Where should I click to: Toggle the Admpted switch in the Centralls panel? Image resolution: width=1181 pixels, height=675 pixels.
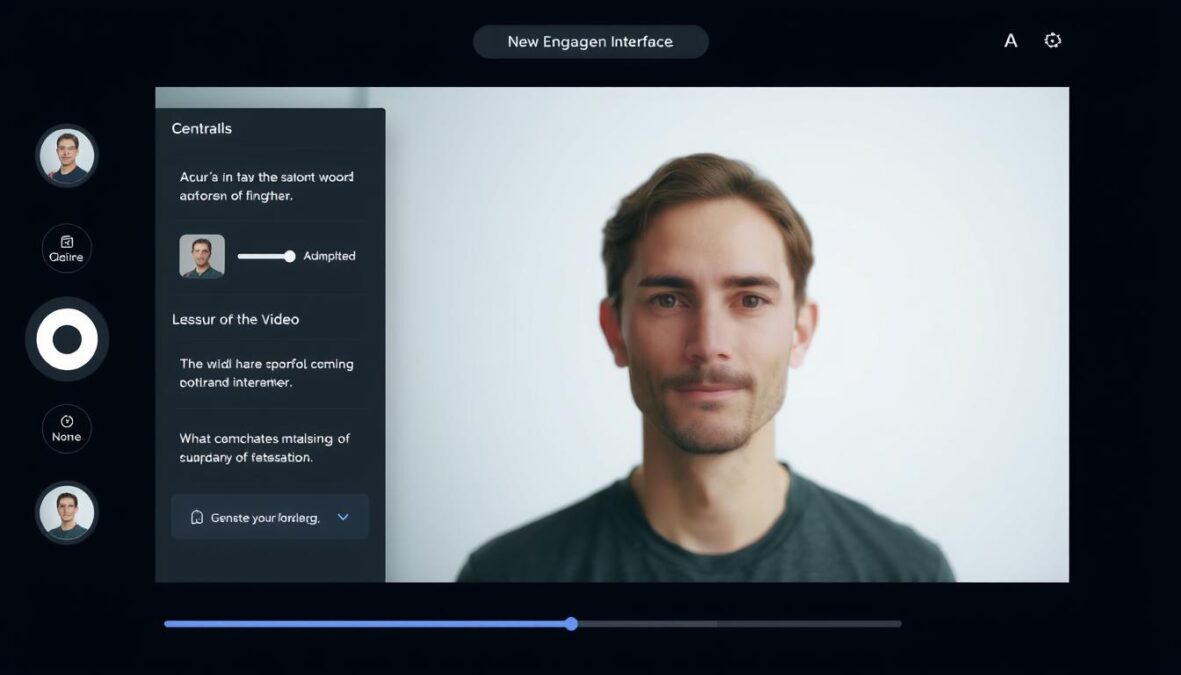[x=288, y=255]
